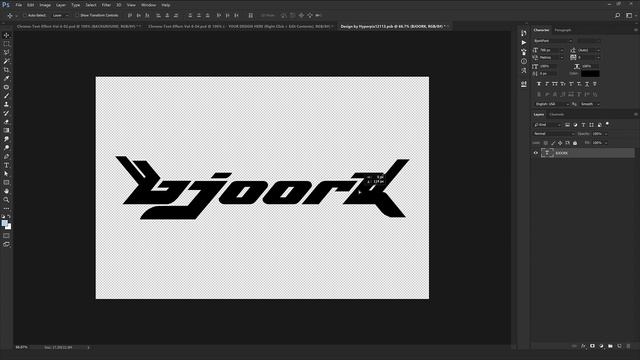Select the Crop tool
This screenshot has width=640, height=360.
click(7, 70)
